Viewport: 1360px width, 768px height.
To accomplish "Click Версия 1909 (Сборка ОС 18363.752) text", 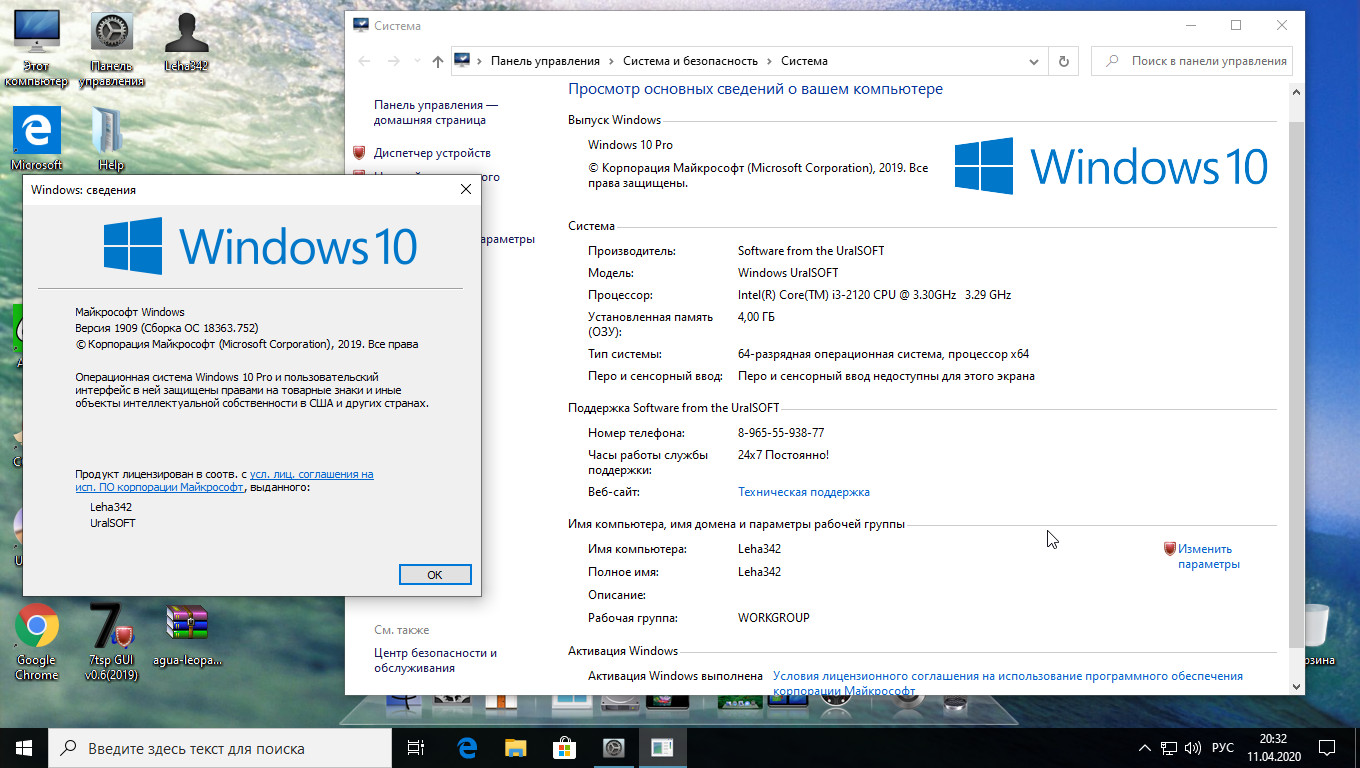I will (x=166, y=328).
